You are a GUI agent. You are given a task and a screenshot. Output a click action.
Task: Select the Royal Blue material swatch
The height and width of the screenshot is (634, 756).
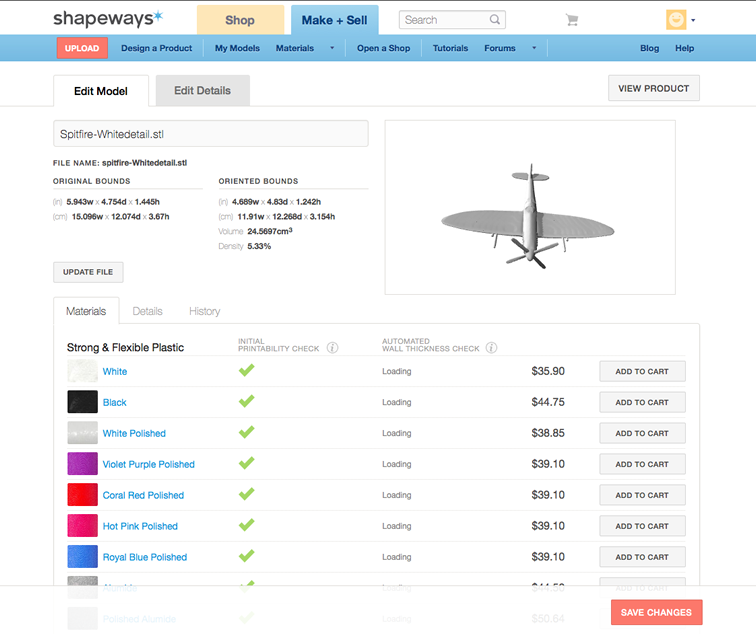(x=82, y=556)
